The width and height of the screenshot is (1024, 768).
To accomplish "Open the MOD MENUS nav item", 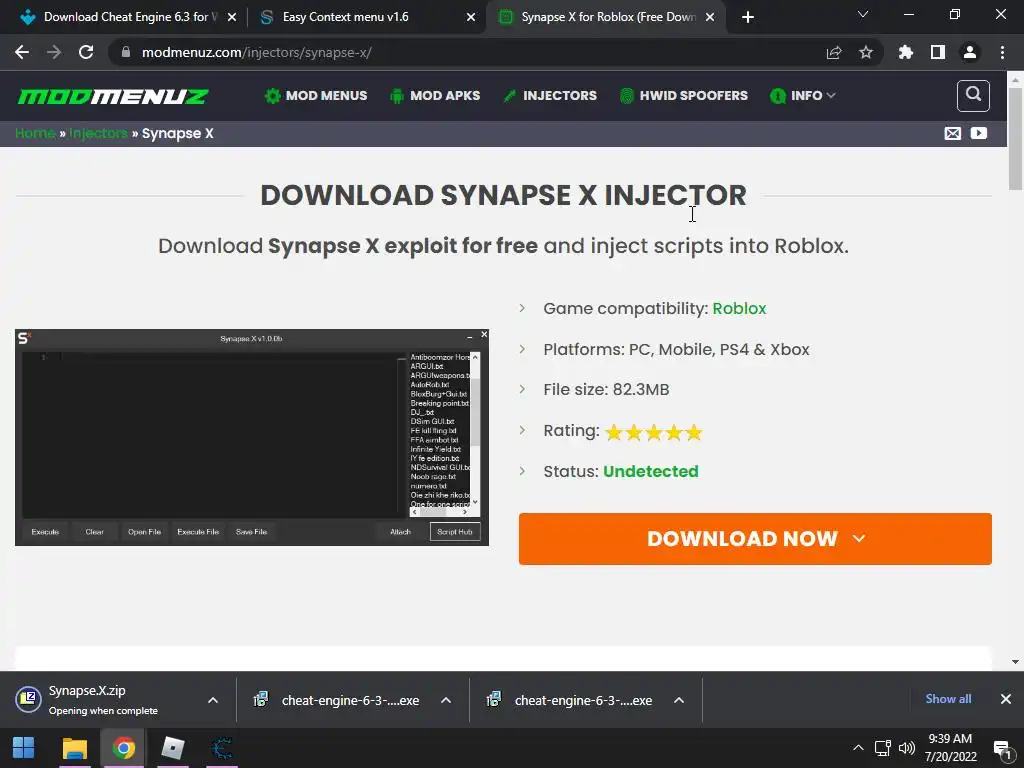I will coord(316,96).
